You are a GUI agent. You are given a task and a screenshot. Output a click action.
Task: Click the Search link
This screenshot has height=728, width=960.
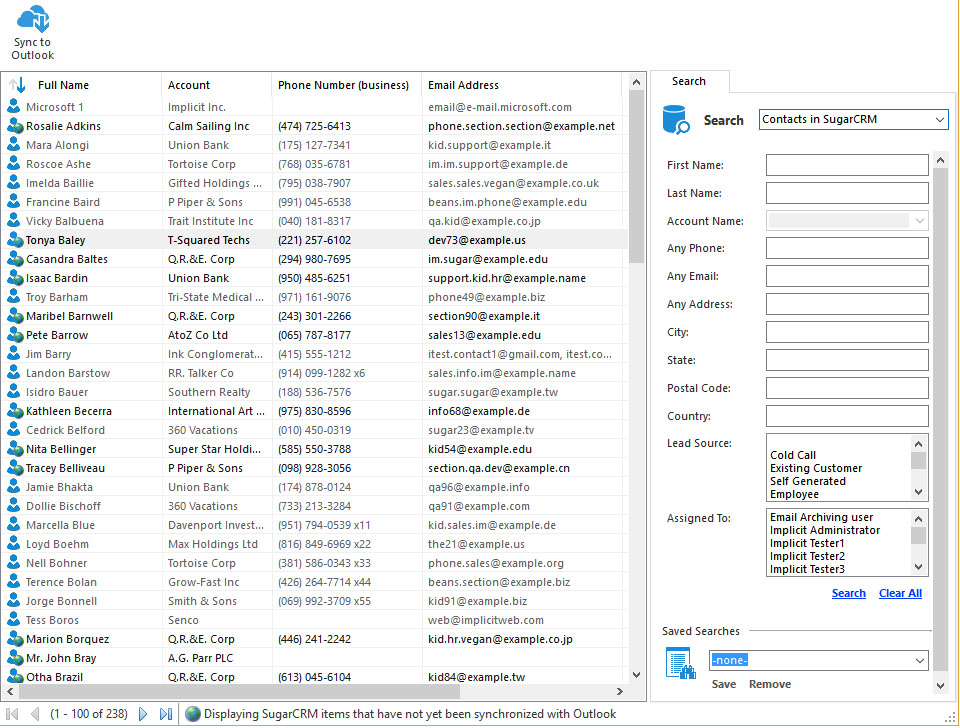[x=848, y=593]
